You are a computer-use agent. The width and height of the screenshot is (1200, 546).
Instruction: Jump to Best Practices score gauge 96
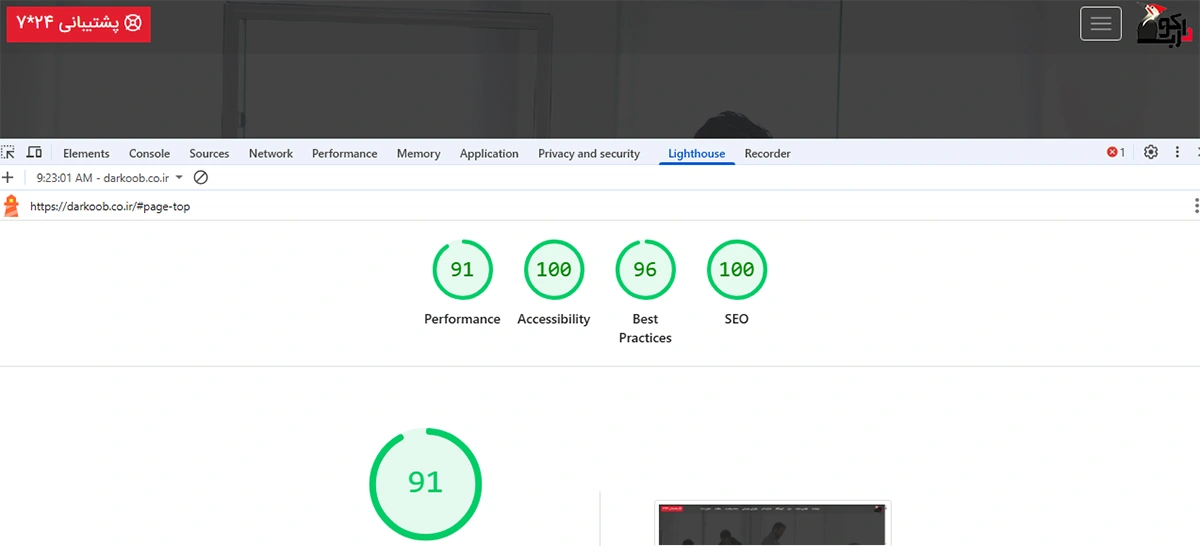click(645, 270)
